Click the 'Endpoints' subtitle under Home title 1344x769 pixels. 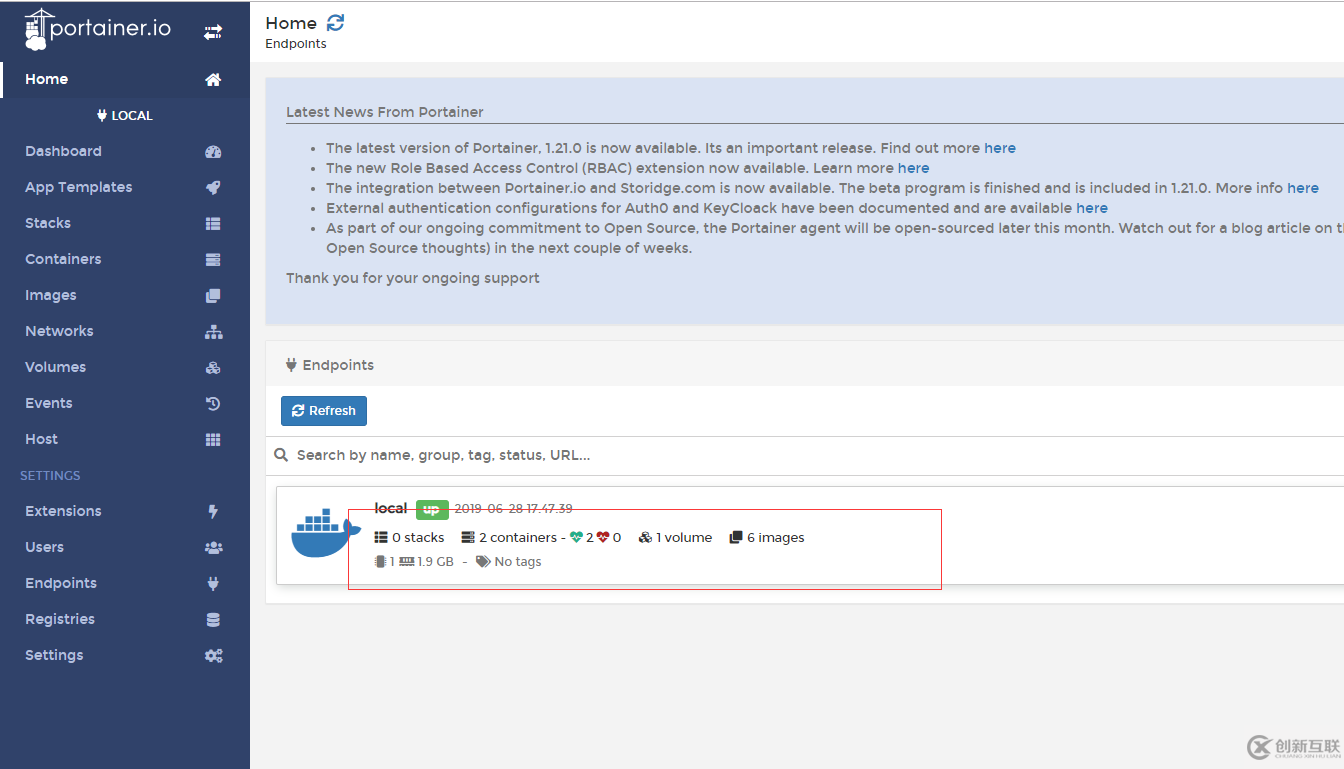tap(296, 44)
